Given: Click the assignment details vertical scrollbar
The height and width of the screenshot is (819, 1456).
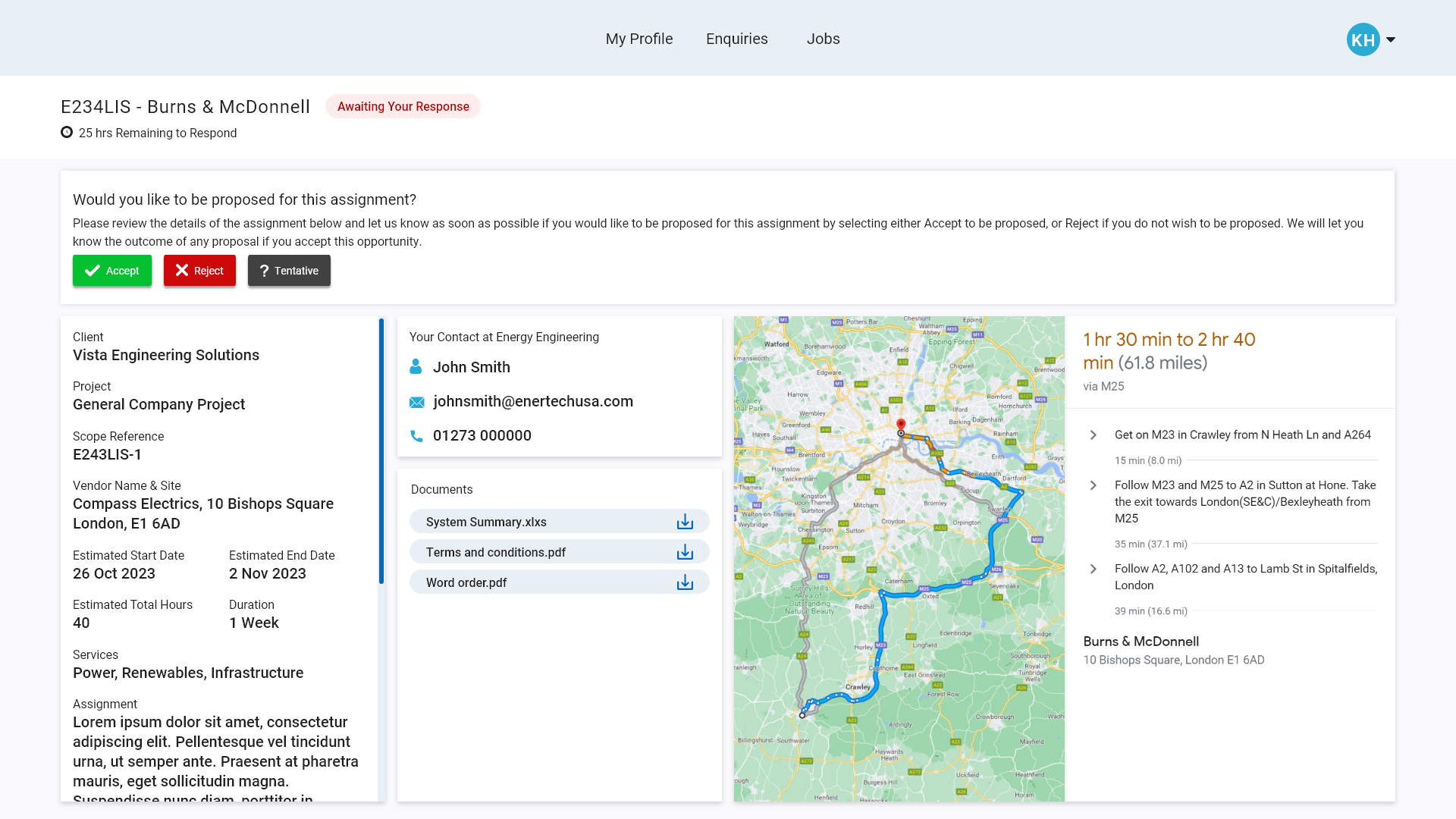Looking at the screenshot, I should point(381,451).
